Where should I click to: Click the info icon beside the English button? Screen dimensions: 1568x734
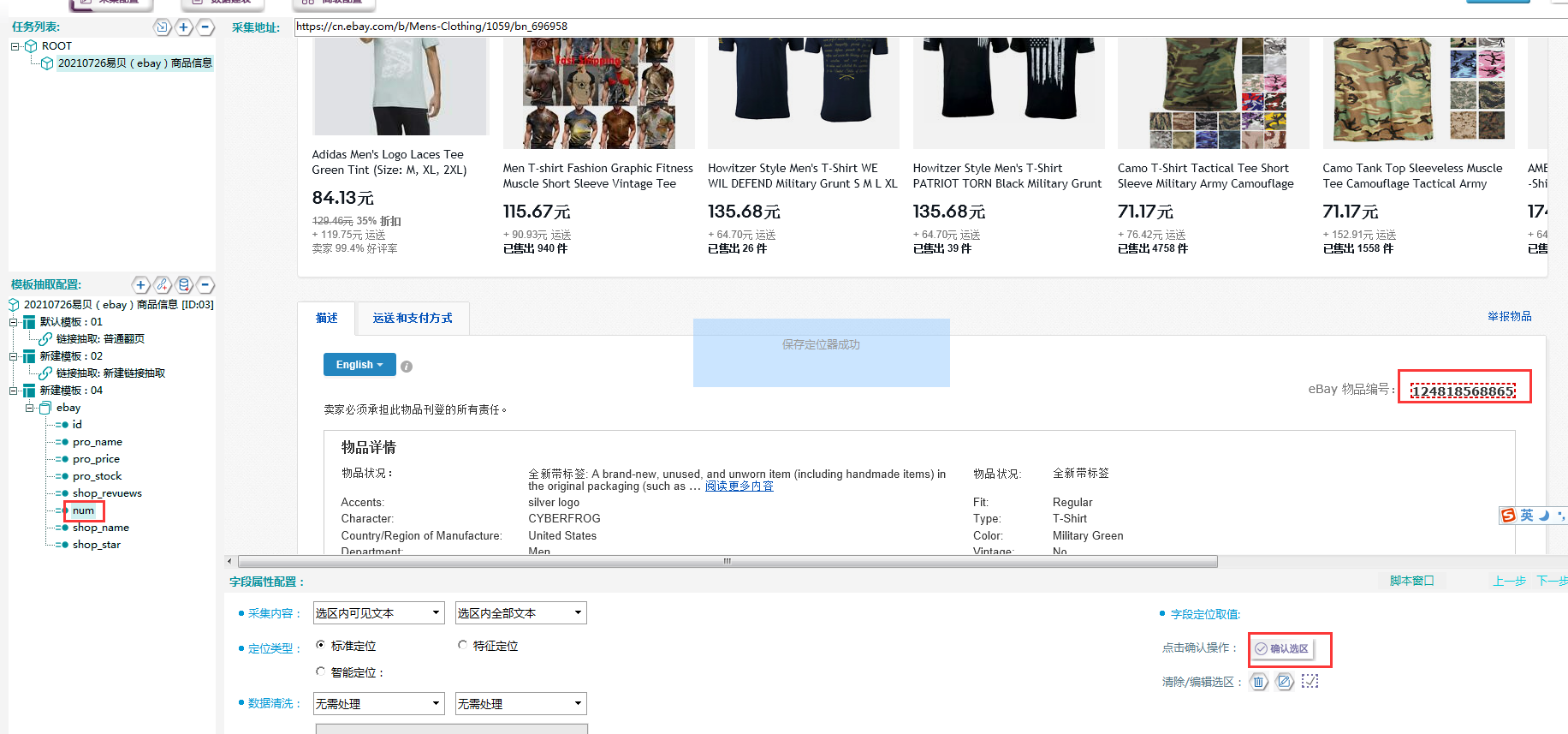click(407, 367)
